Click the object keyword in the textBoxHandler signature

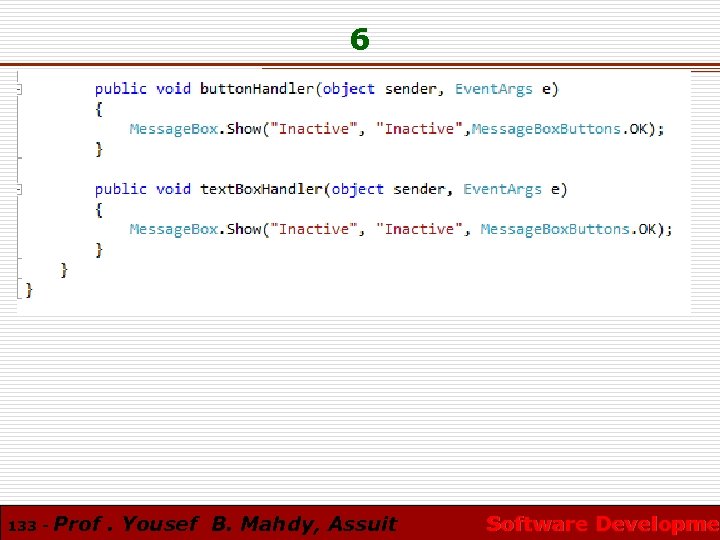point(358,189)
